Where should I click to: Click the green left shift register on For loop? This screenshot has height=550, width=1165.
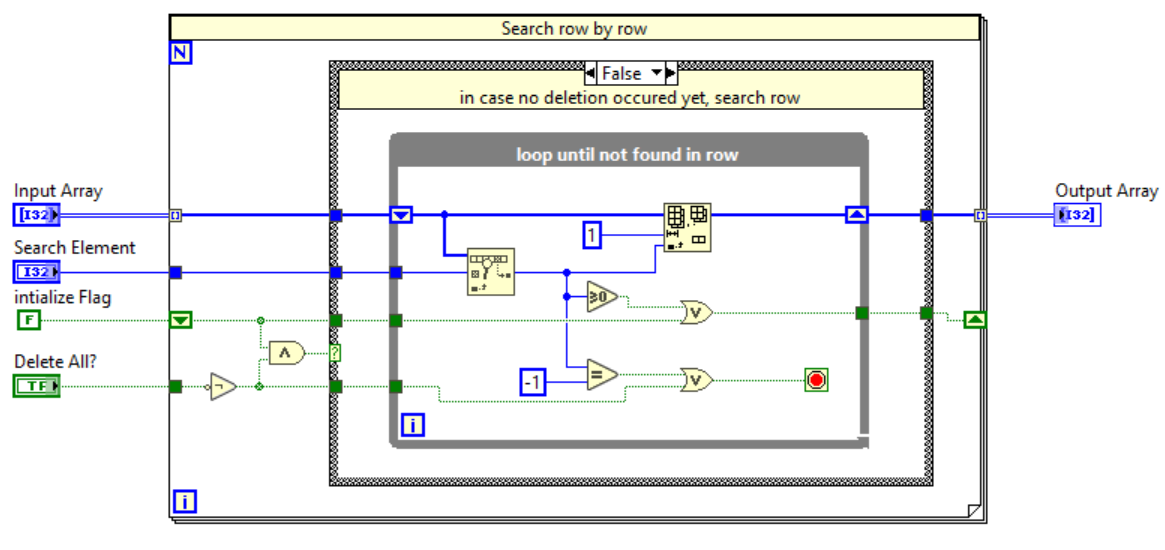tap(181, 320)
